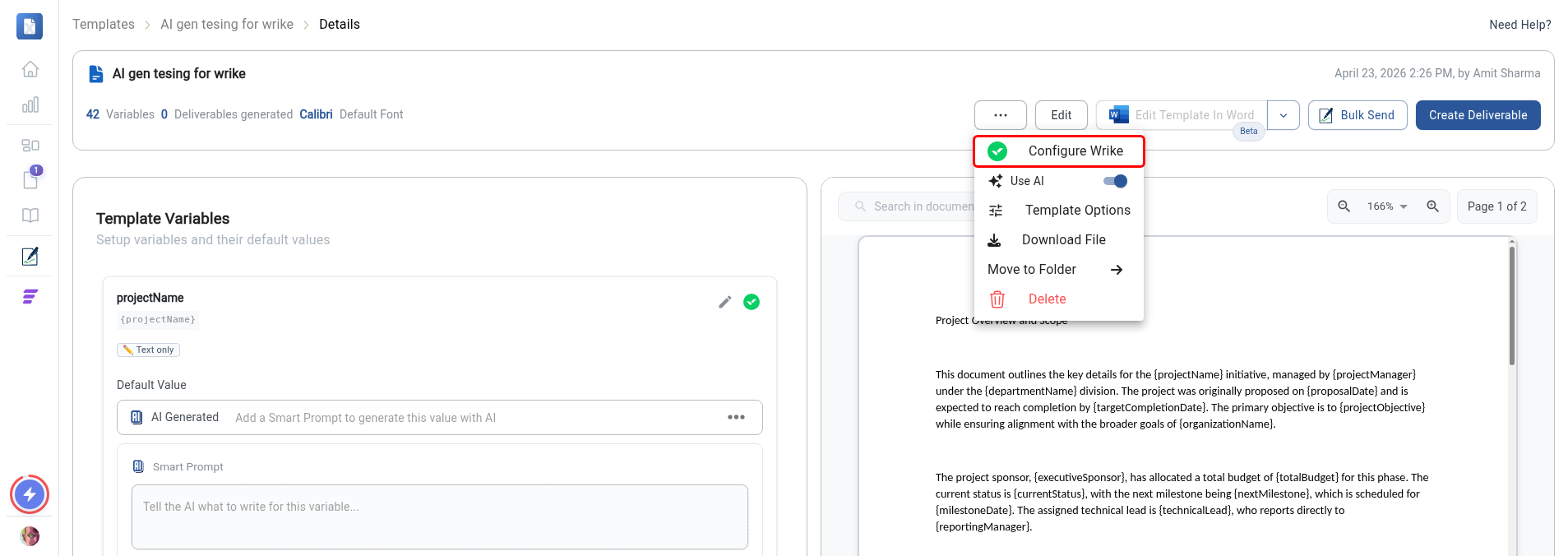Open the Need Help? link
Screen dimensions: 1568x556
coord(1520,25)
